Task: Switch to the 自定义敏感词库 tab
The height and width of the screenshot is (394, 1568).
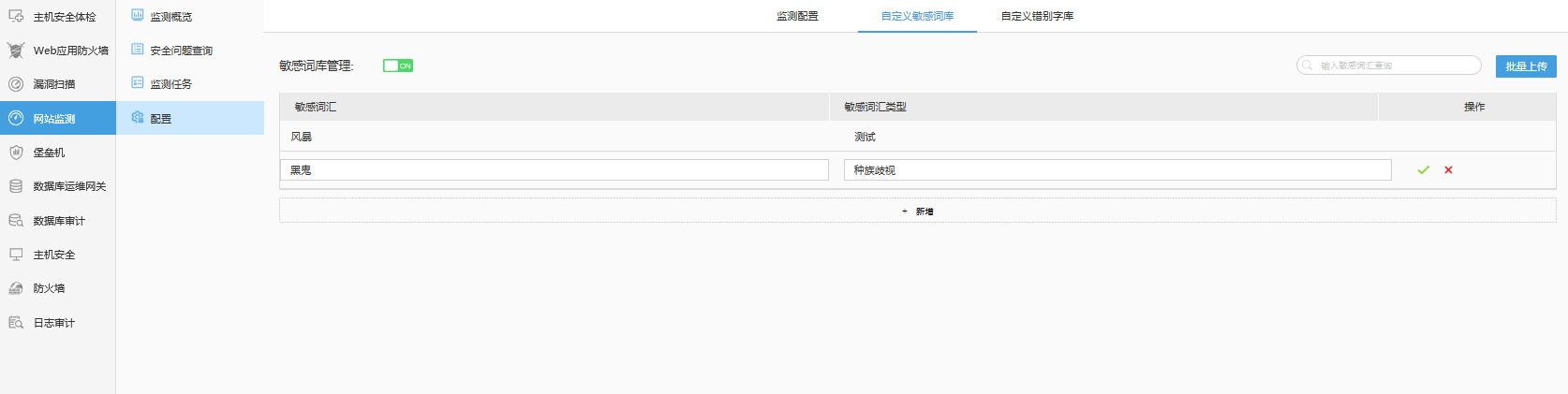Action: 917,16
